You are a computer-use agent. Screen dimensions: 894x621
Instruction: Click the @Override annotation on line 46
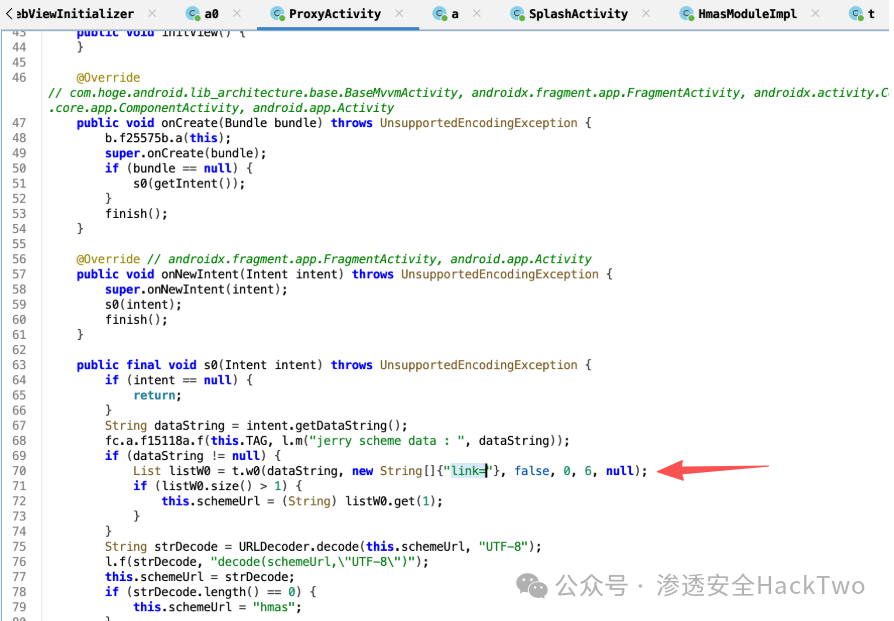tap(108, 78)
